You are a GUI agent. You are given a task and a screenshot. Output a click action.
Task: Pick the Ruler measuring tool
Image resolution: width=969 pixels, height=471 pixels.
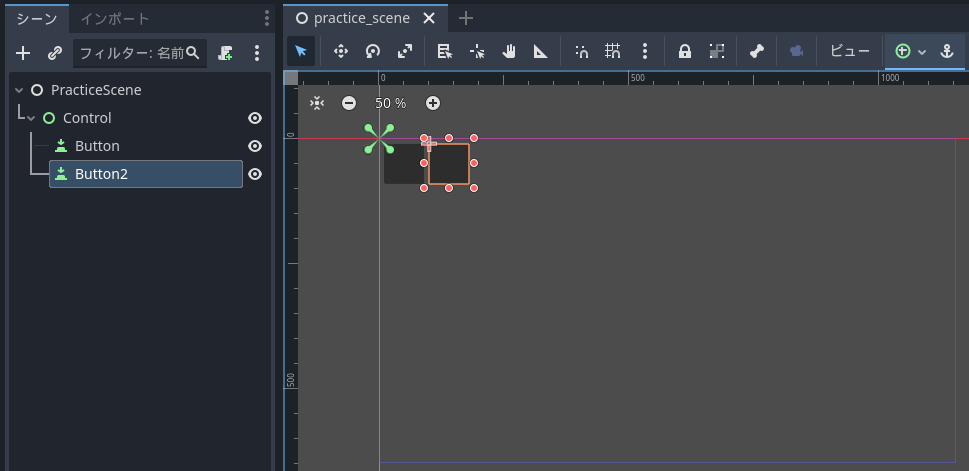coord(541,51)
